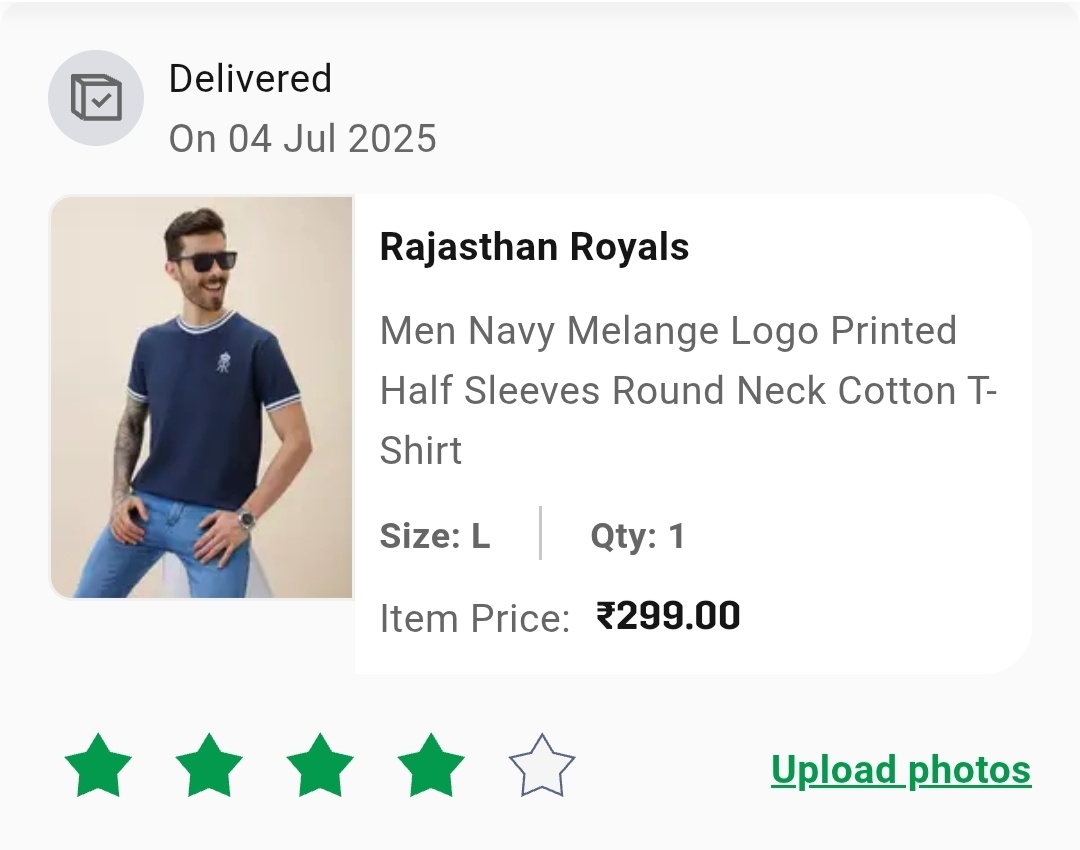
Task: Tap the T-shirt chest logo in photo
Action: coord(224,362)
